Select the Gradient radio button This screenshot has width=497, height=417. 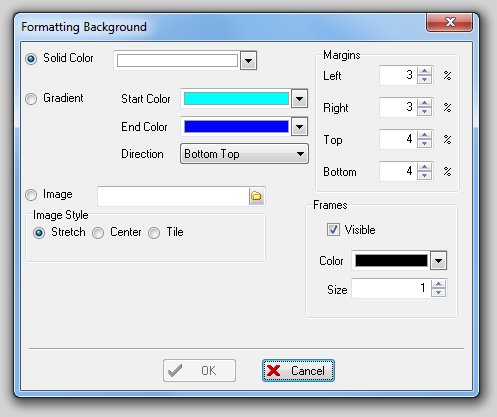tap(31, 99)
